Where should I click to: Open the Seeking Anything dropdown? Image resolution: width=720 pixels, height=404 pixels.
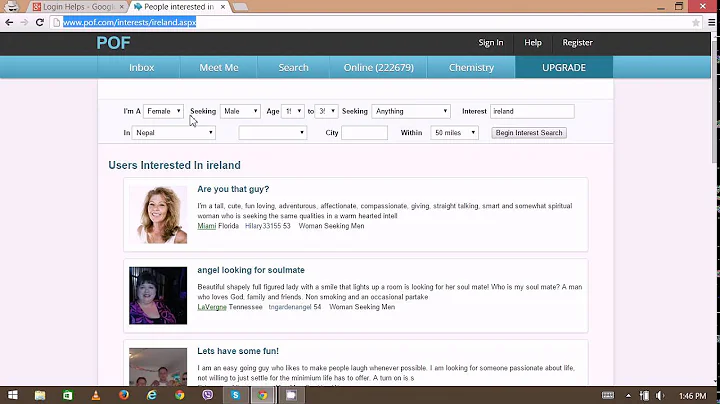coord(411,111)
